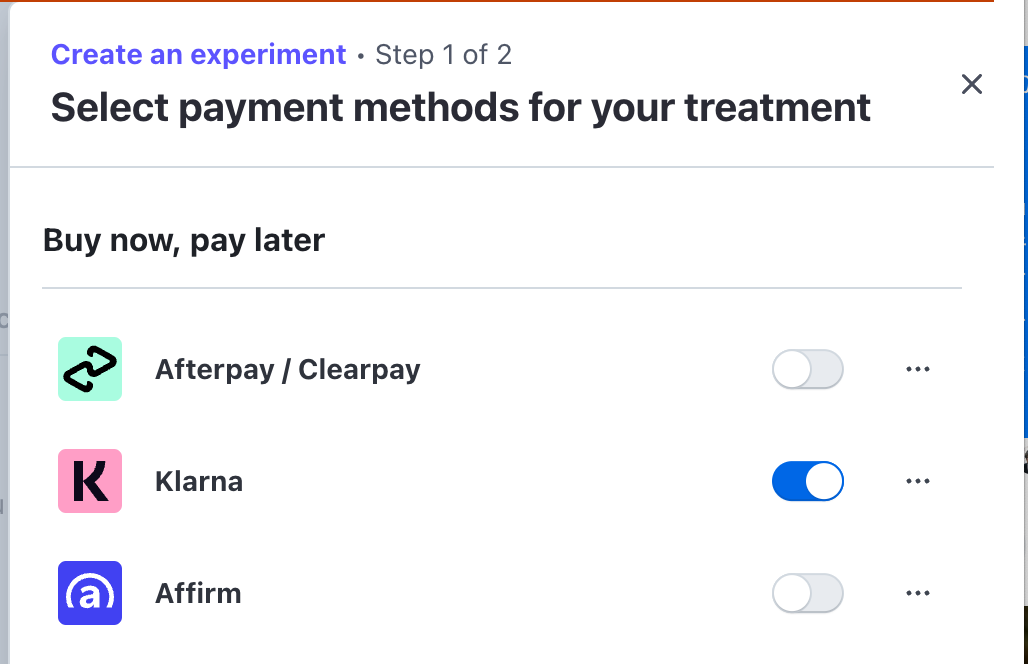
Task: Open the Klarna three-dot options menu
Action: (917, 481)
